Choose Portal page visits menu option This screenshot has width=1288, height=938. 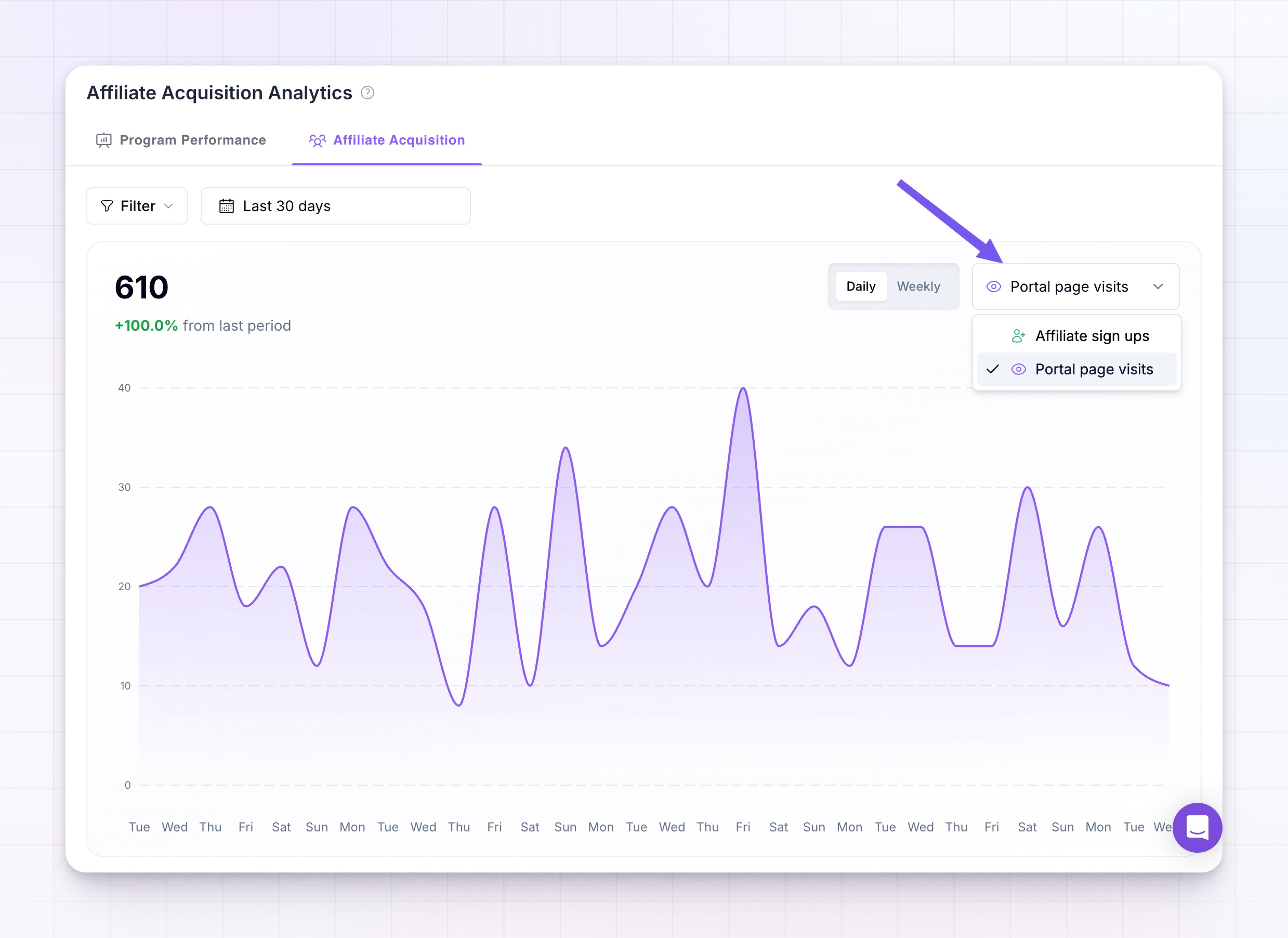[x=1076, y=369]
